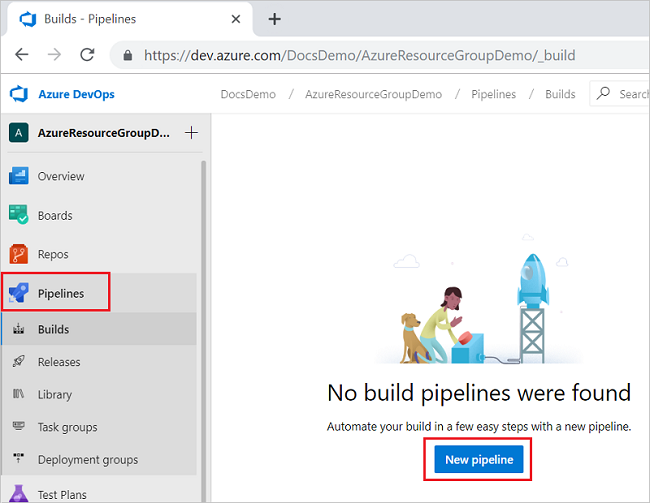
Task: Click the Pipelines breadcrumb
Action: (493, 95)
